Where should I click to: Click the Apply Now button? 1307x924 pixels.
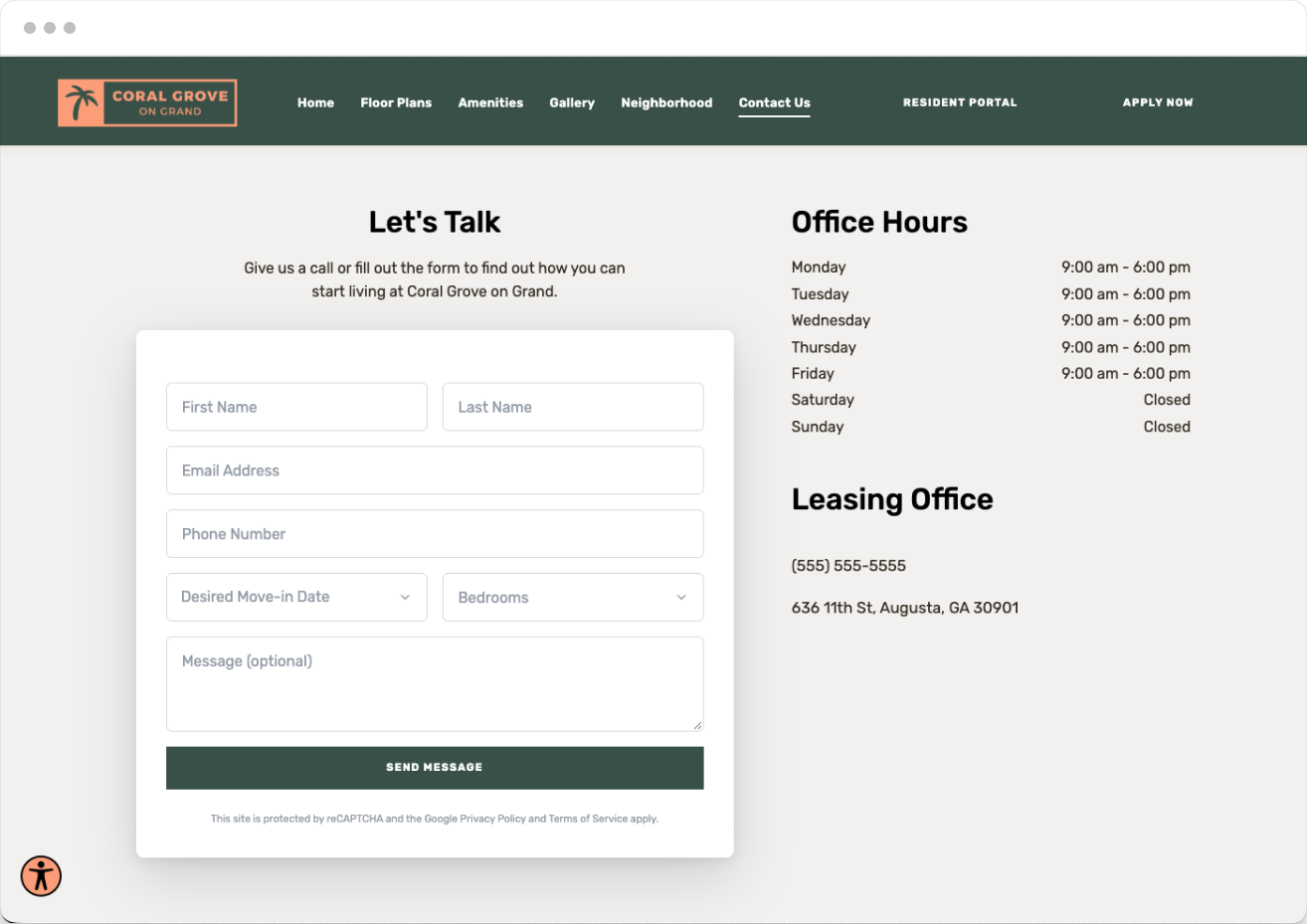pyautogui.click(x=1158, y=102)
